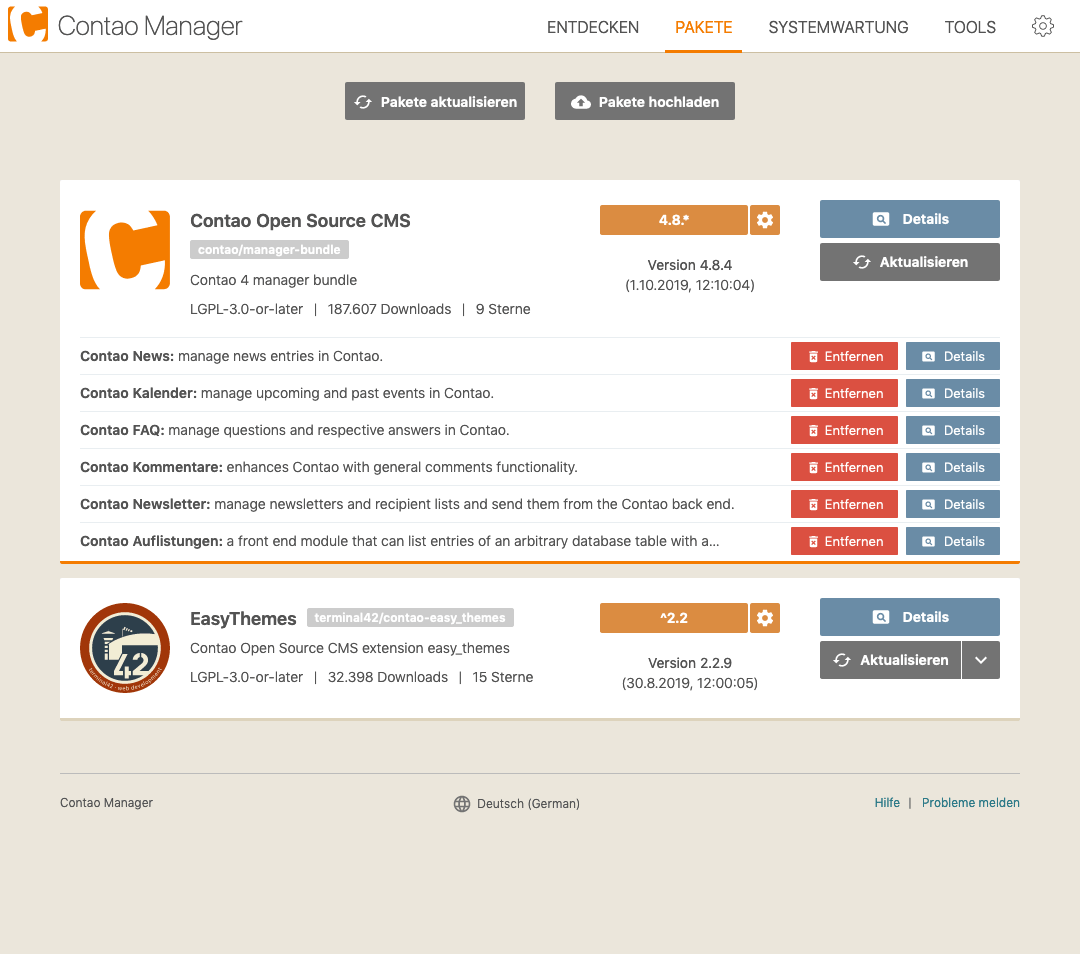Screen dimensions: 1080x954
Task: Click the Contao Open Source CMS title
Action: 300,220
